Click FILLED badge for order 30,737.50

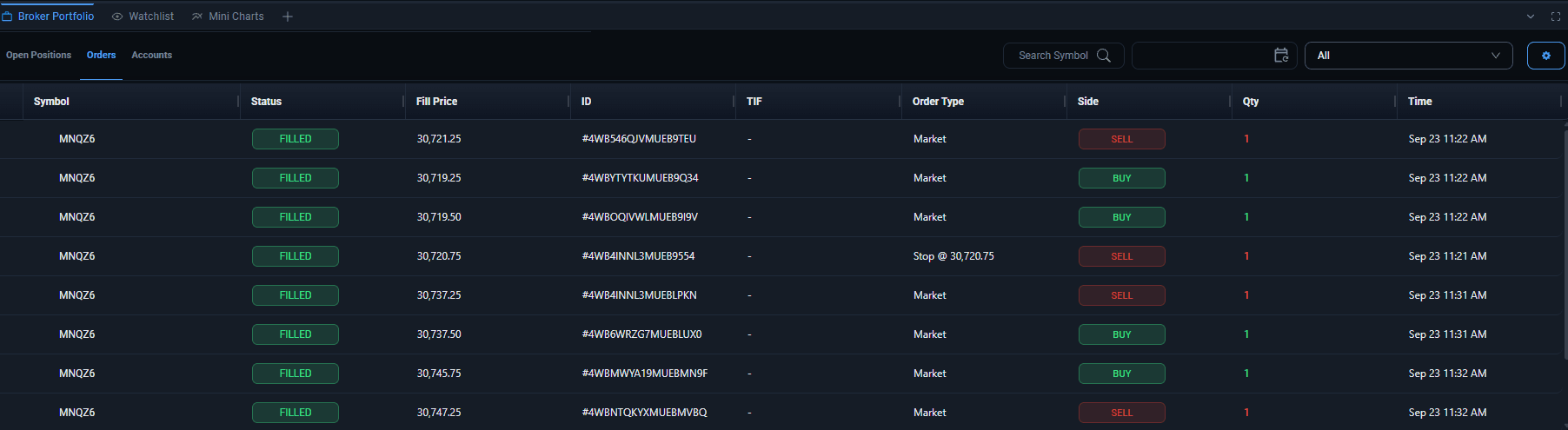pyautogui.click(x=296, y=334)
